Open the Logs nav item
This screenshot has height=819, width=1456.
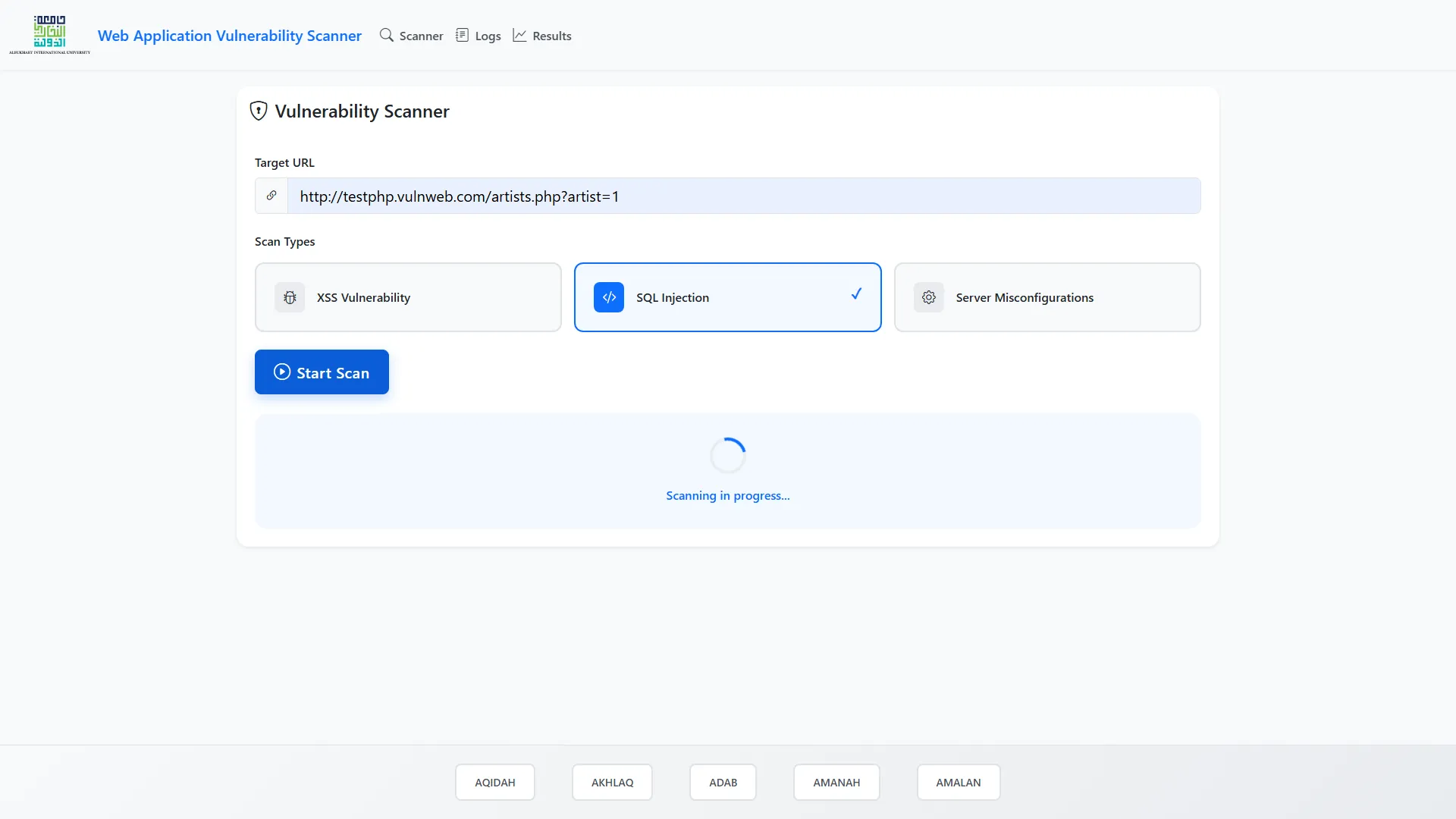pyautogui.click(x=478, y=36)
